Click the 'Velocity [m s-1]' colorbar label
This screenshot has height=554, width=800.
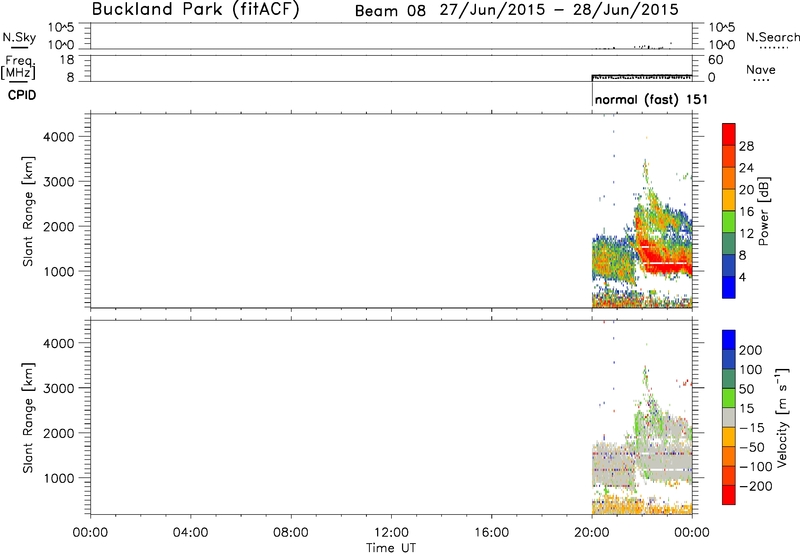[x=782, y=417]
